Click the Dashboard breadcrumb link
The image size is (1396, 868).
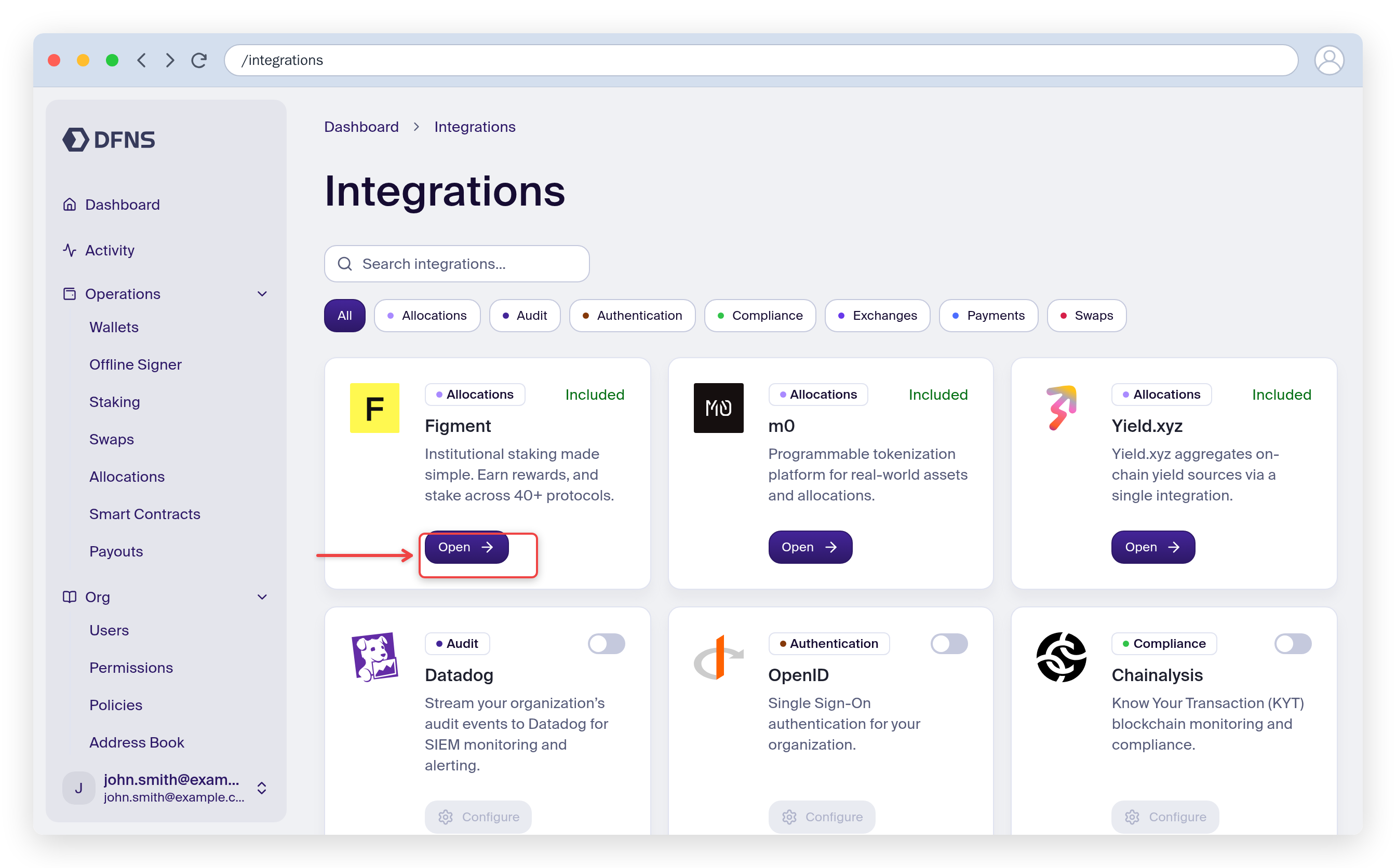tap(361, 127)
